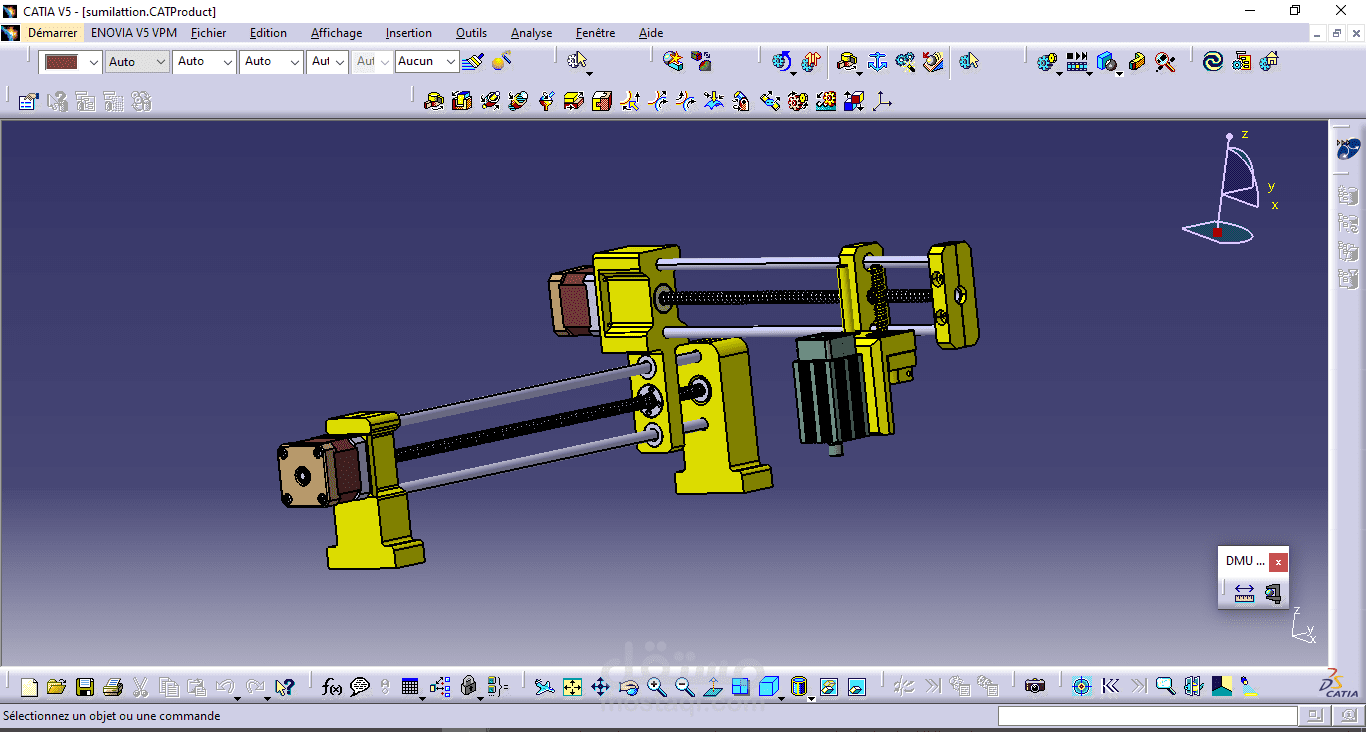Click the axis system icon in second toolbar row

point(882,101)
